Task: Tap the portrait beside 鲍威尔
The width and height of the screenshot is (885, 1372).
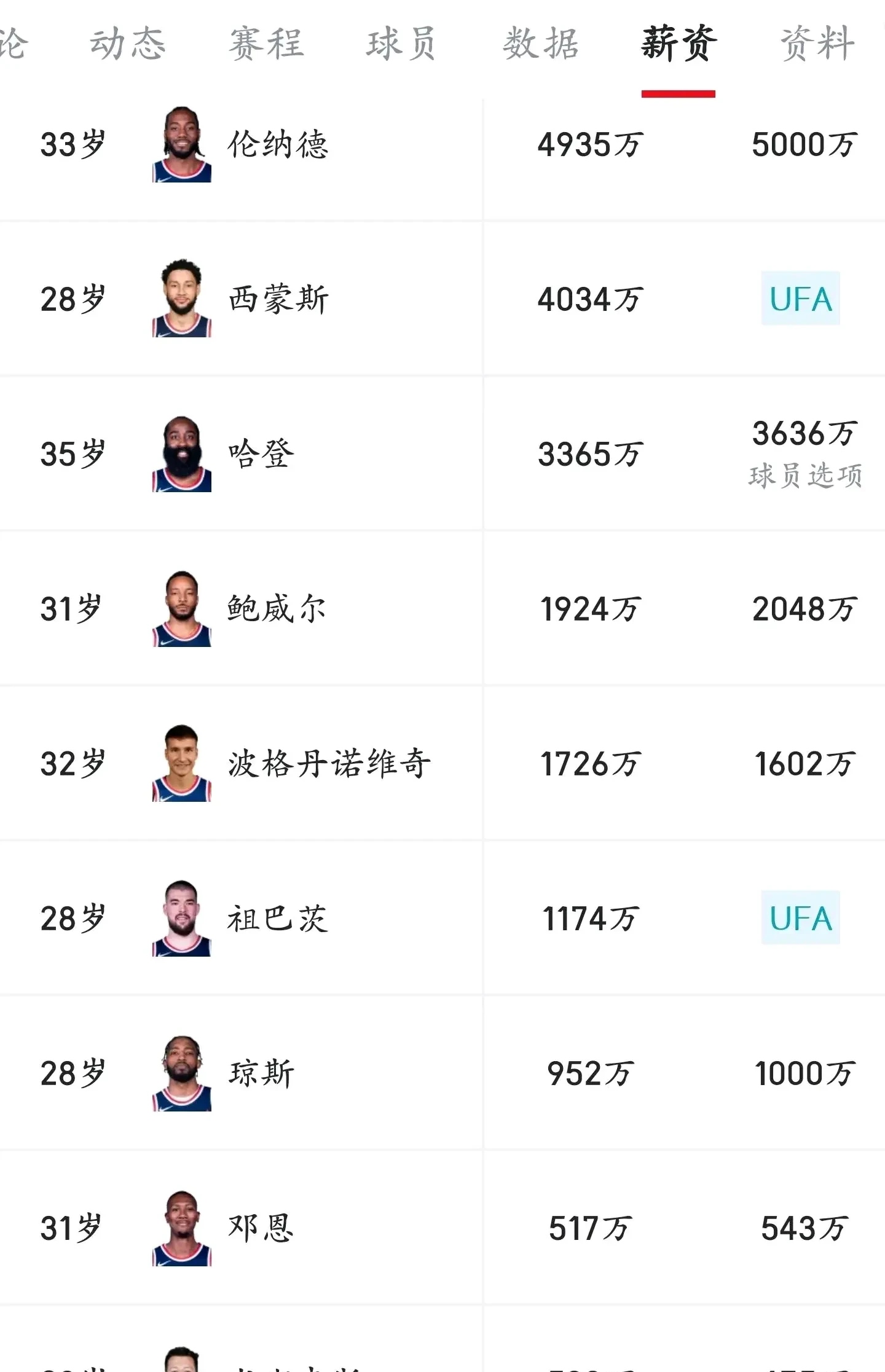Action: tap(182, 609)
